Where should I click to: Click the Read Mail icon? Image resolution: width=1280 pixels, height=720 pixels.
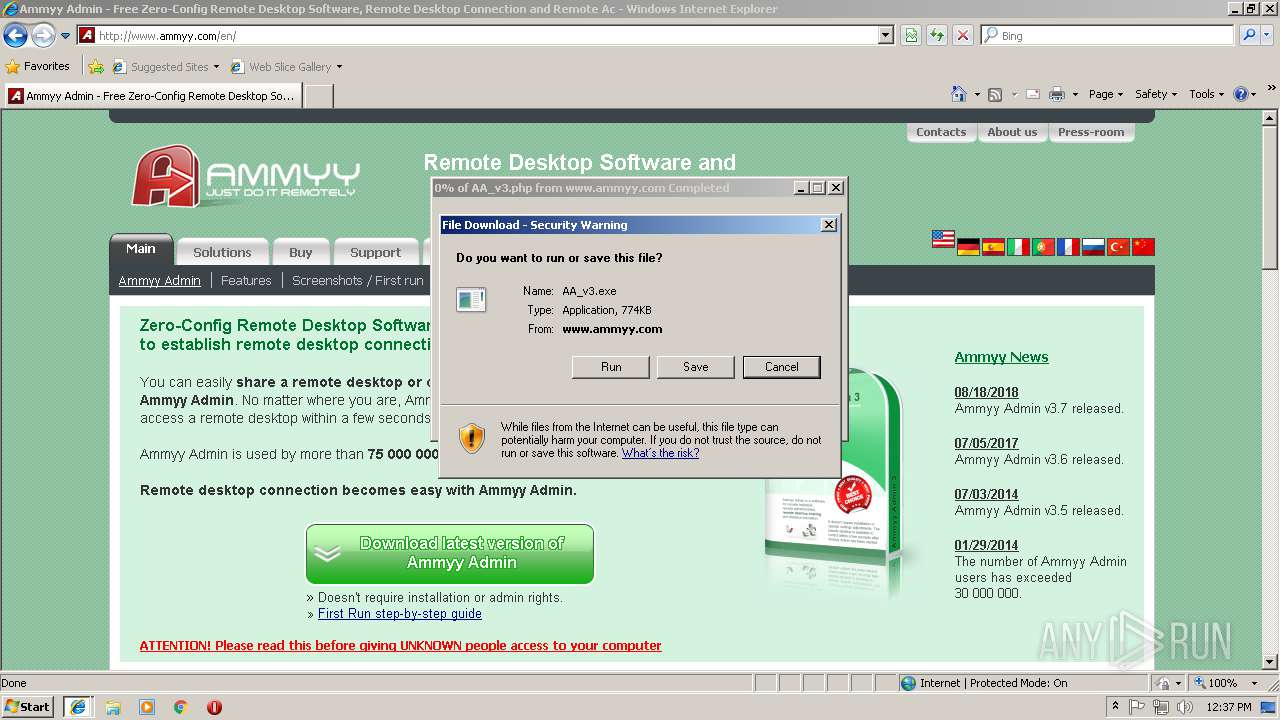(1033, 94)
